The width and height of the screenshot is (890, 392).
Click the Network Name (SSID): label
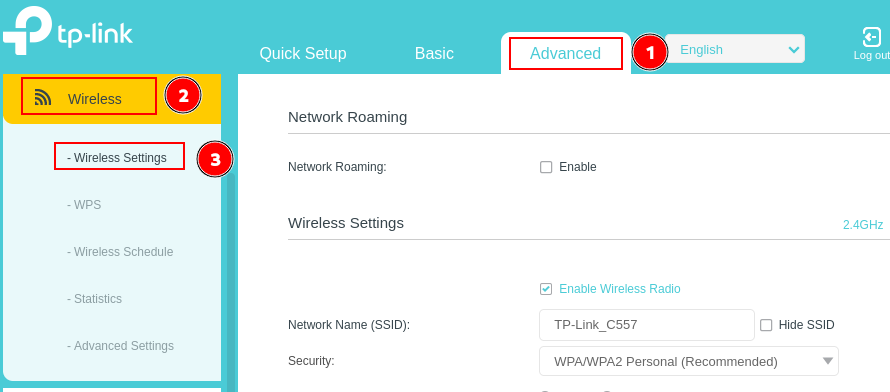[349, 325]
